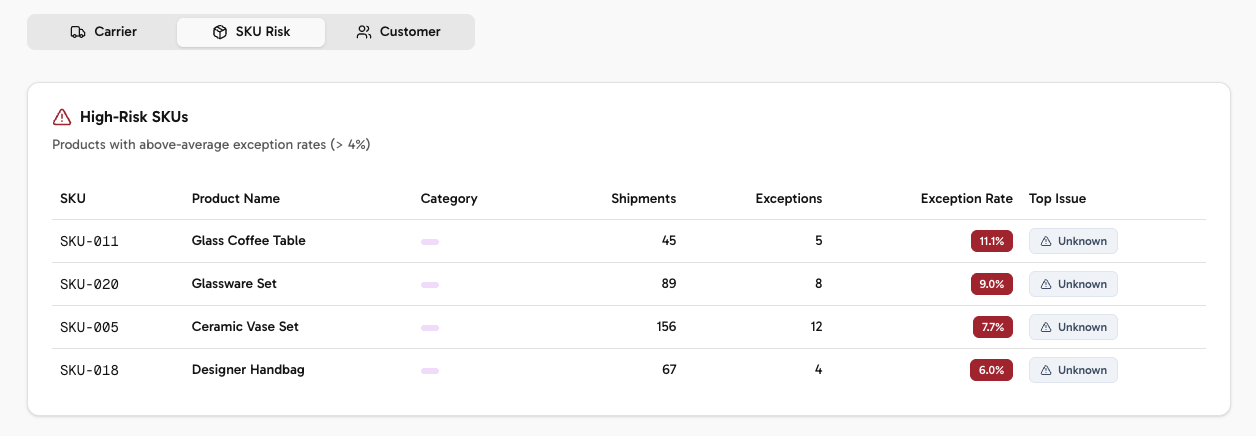Click the people icon on Customer tab
1256x436 pixels.
click(x=364, y=32)
